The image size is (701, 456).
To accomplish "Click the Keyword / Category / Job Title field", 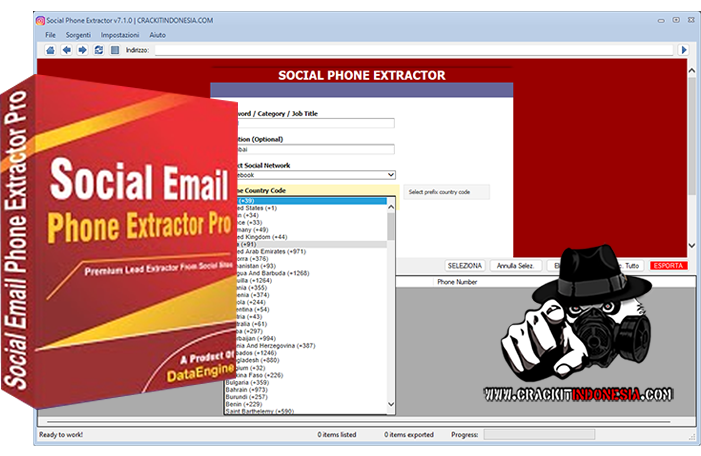I will coord(312,123).
